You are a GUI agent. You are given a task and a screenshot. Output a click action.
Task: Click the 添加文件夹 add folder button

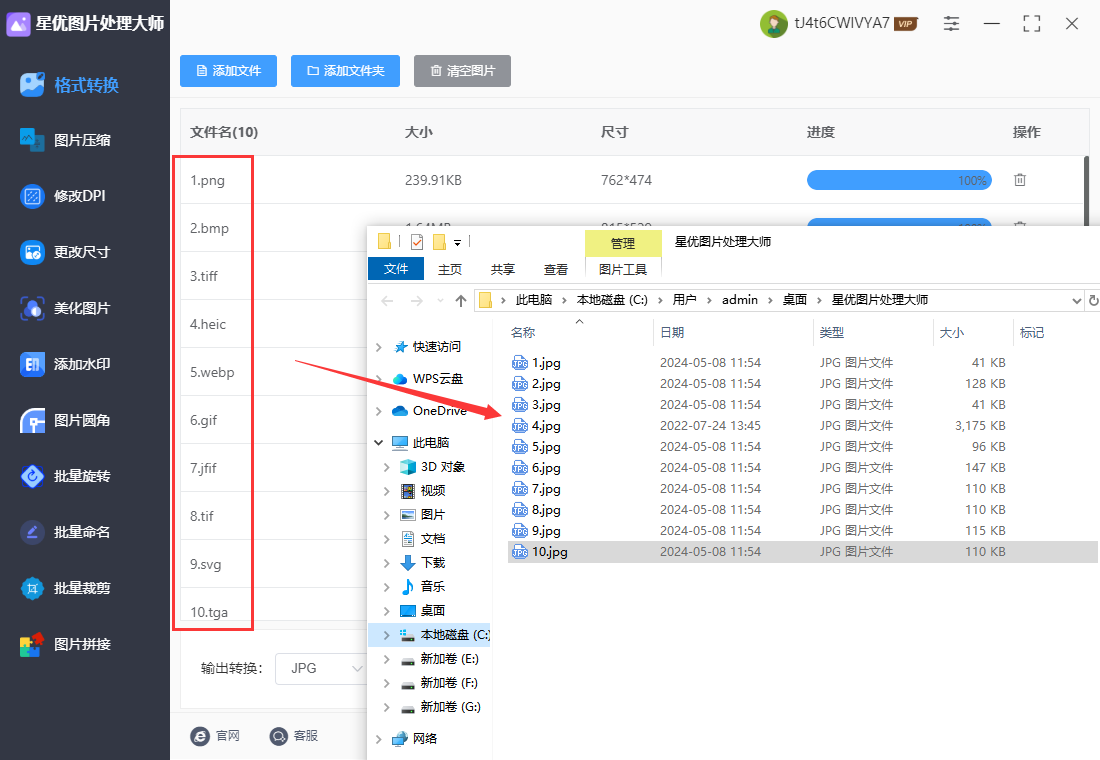pos(345,71)
